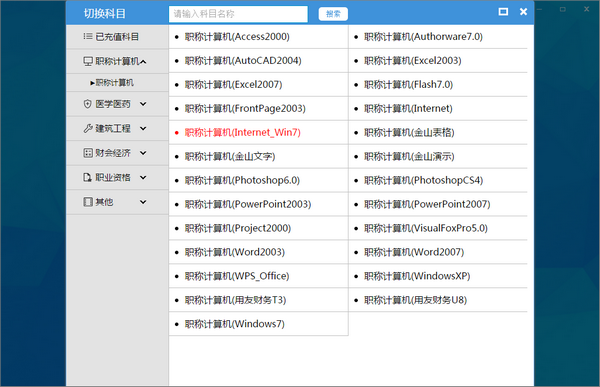Click the 已充值科目 list icon

pyautogui.click(x=88, y=37)
